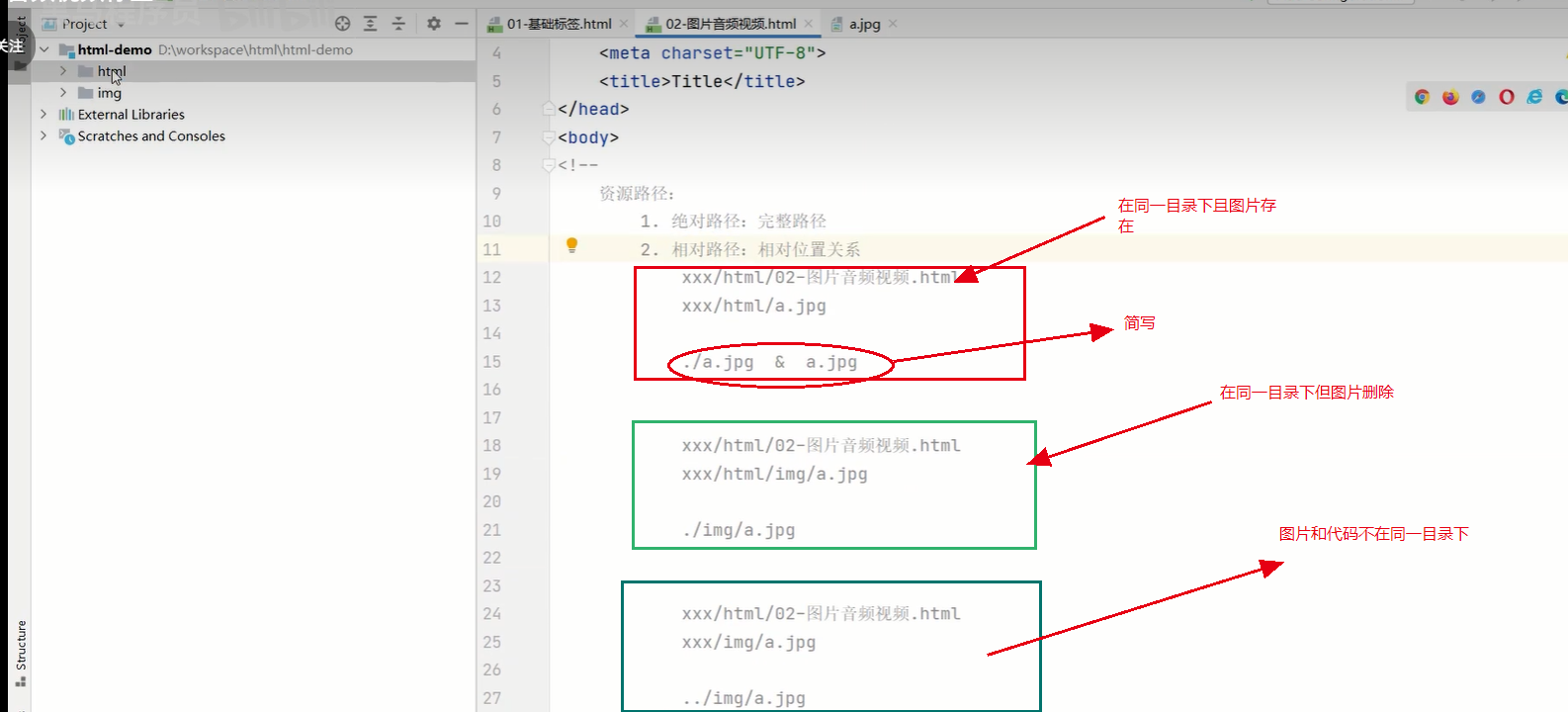The image size is (1568, 712).
Task: Toggle code folding at the body tag
Action: pos(549,137)
